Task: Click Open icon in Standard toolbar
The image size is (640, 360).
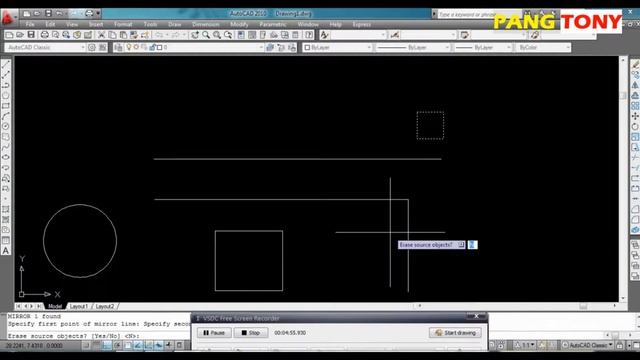Action: (20, 35)
